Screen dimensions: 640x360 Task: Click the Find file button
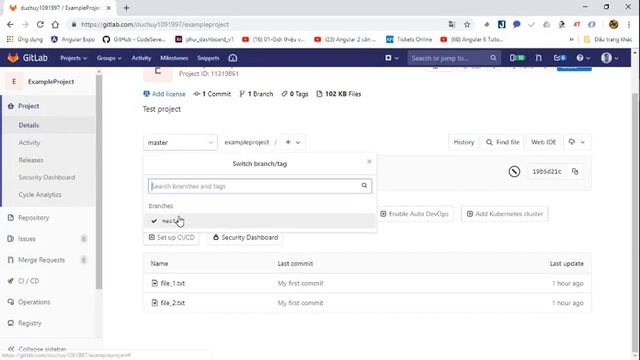[x=503, y=142]
